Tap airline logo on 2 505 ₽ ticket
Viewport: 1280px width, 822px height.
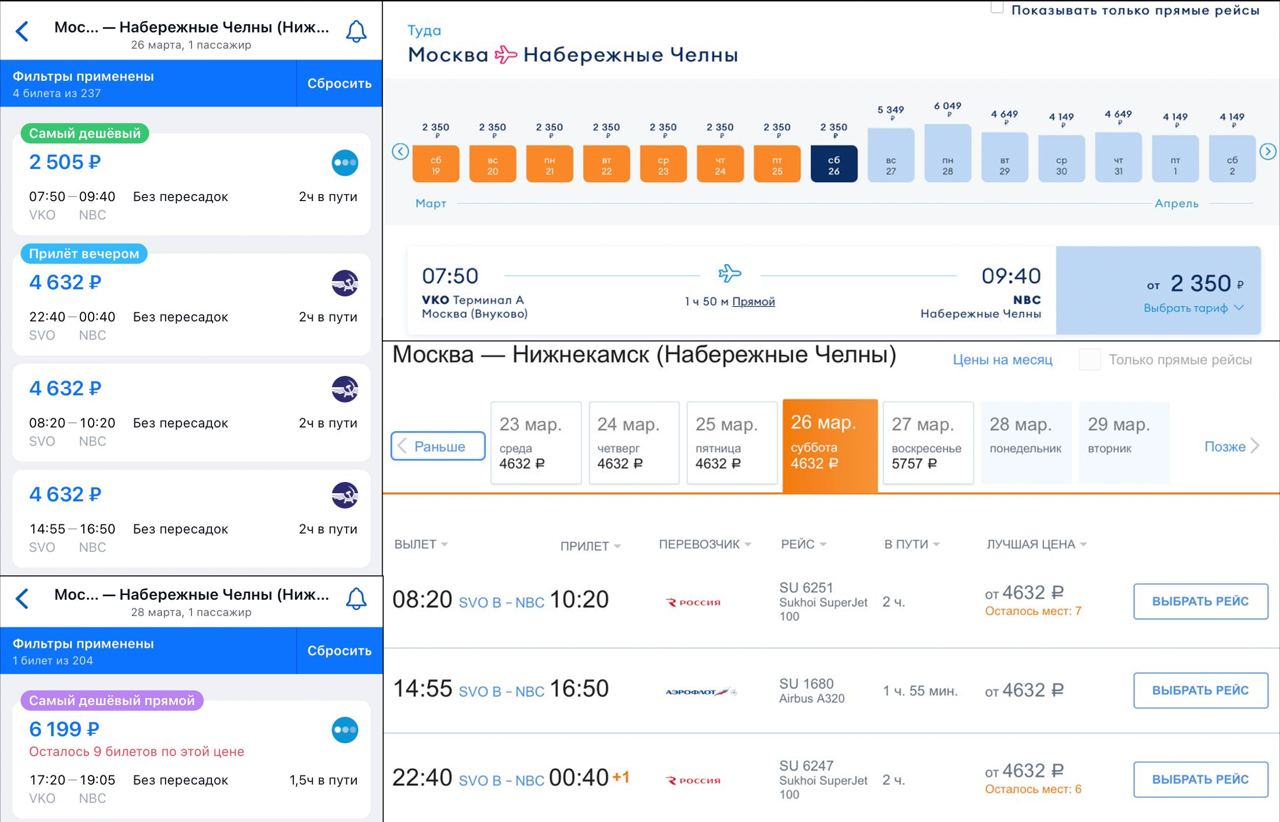click(345, 162)
